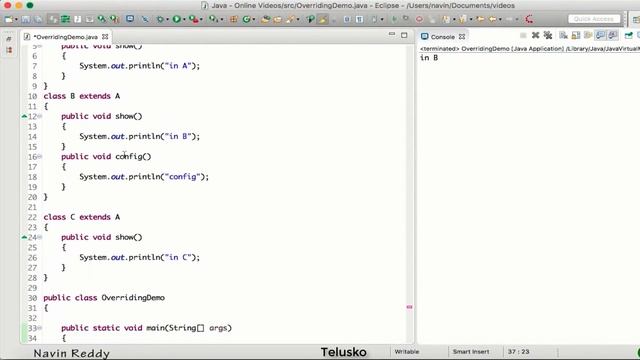
Task: Click the Save icon in toolbar
Action: click(26, 19)
